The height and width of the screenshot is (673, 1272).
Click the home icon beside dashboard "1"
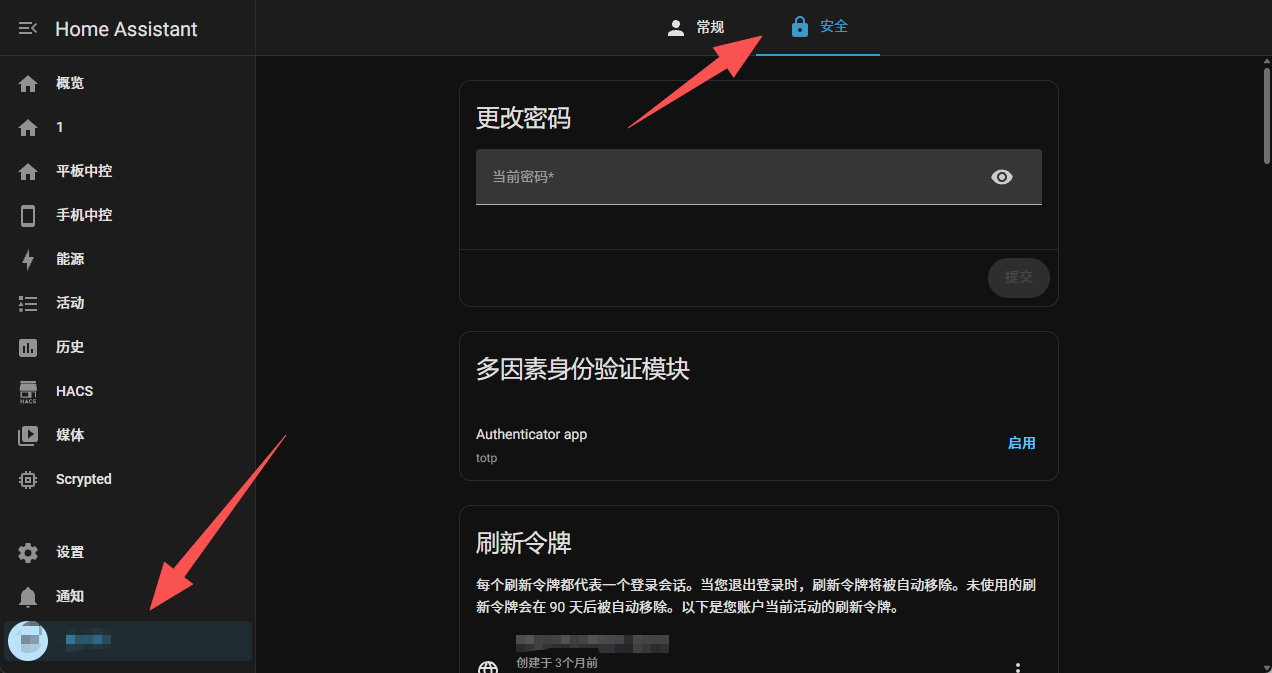[x=28, y=128]
